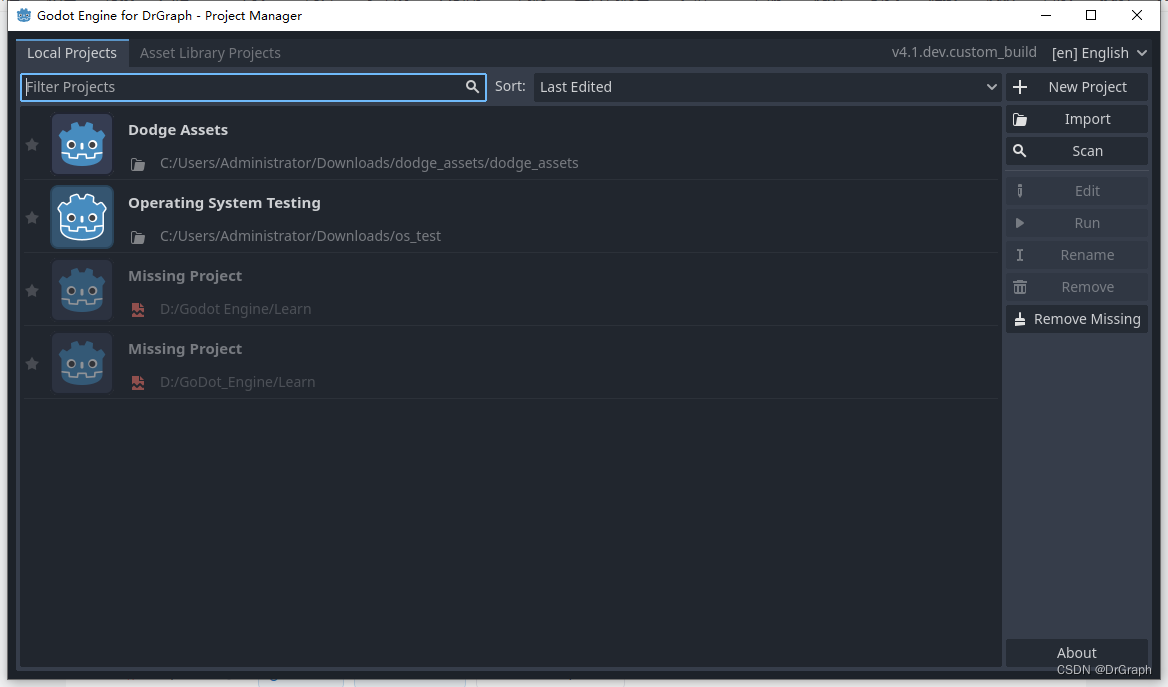Open the About button
This screenshot has width=1168, height=687.
(x=1076, y=653)
